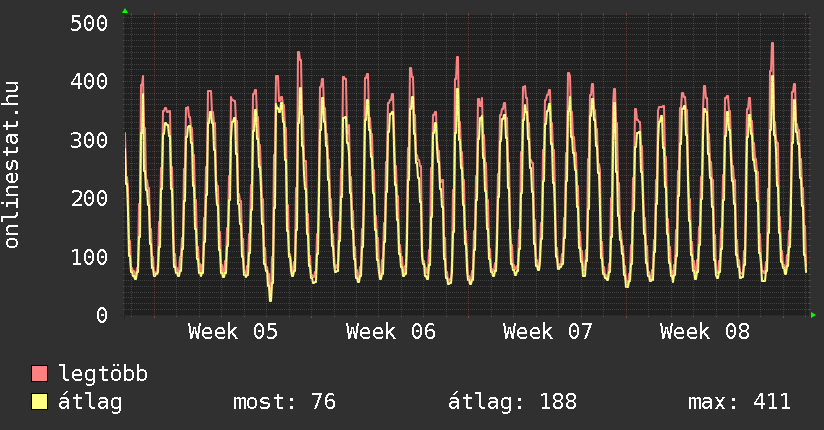Screen dimensions: 824x430
Task: Click the 500 y-axis value
Action: [x=88, y=23]
